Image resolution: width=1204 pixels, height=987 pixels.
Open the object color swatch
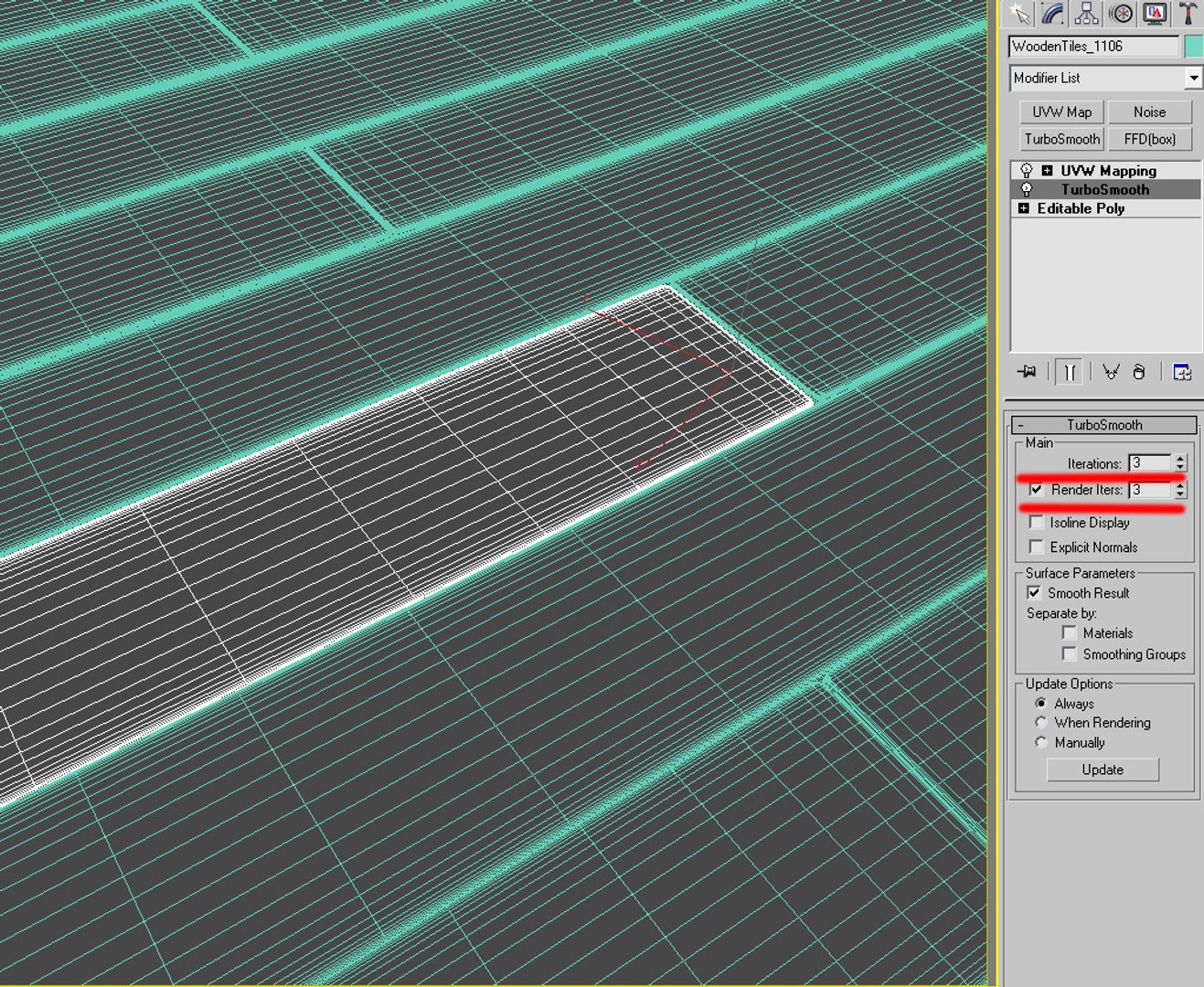click(1193, 46)
